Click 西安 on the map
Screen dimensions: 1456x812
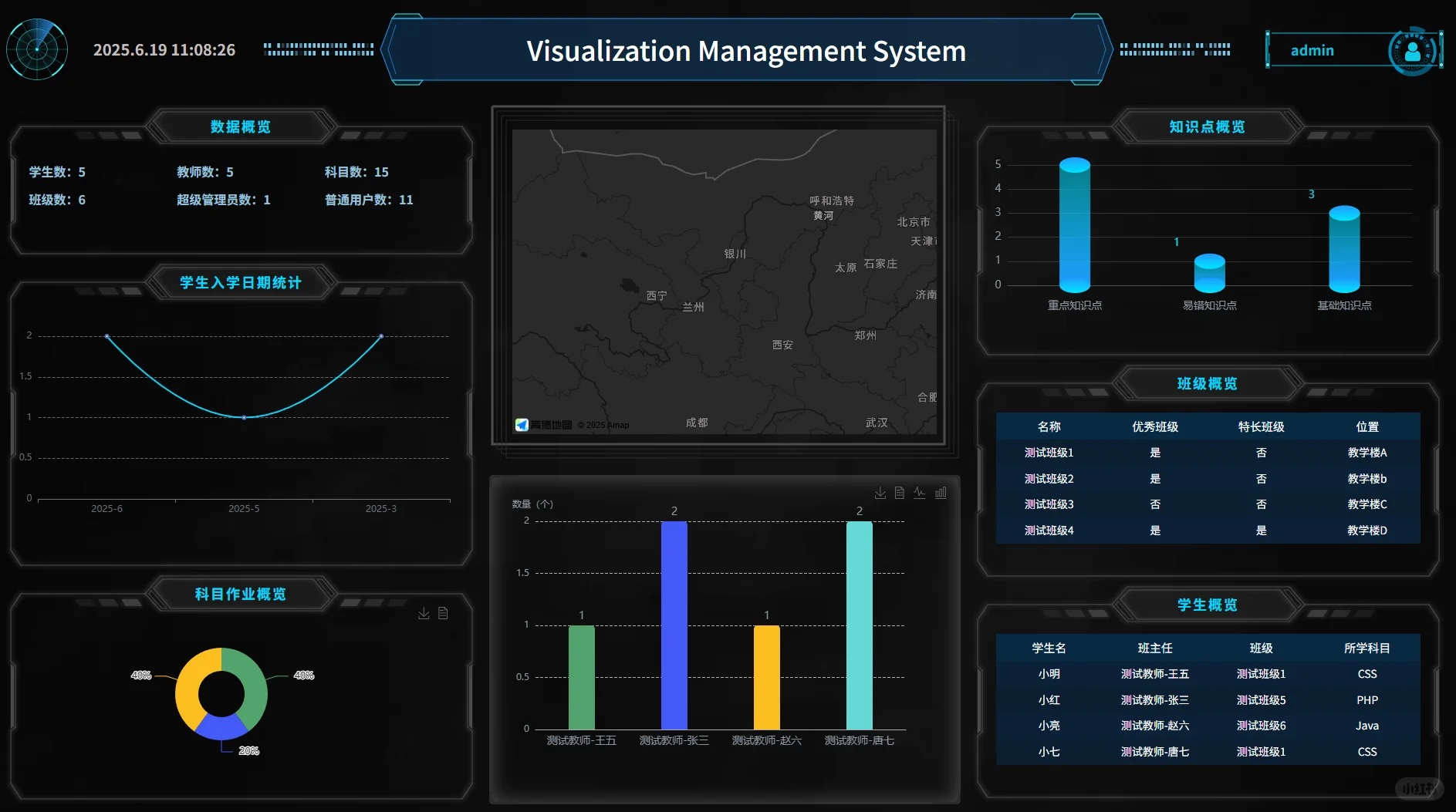point(782,345)
